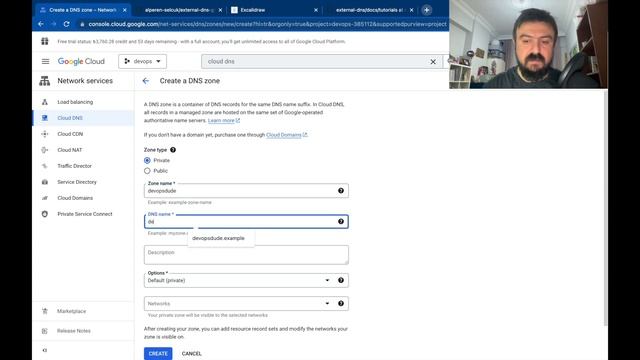Click the browser address bar URL
The width and height of the screenshot is (640, 360).
pyautogui.click(x=267, y=24)
